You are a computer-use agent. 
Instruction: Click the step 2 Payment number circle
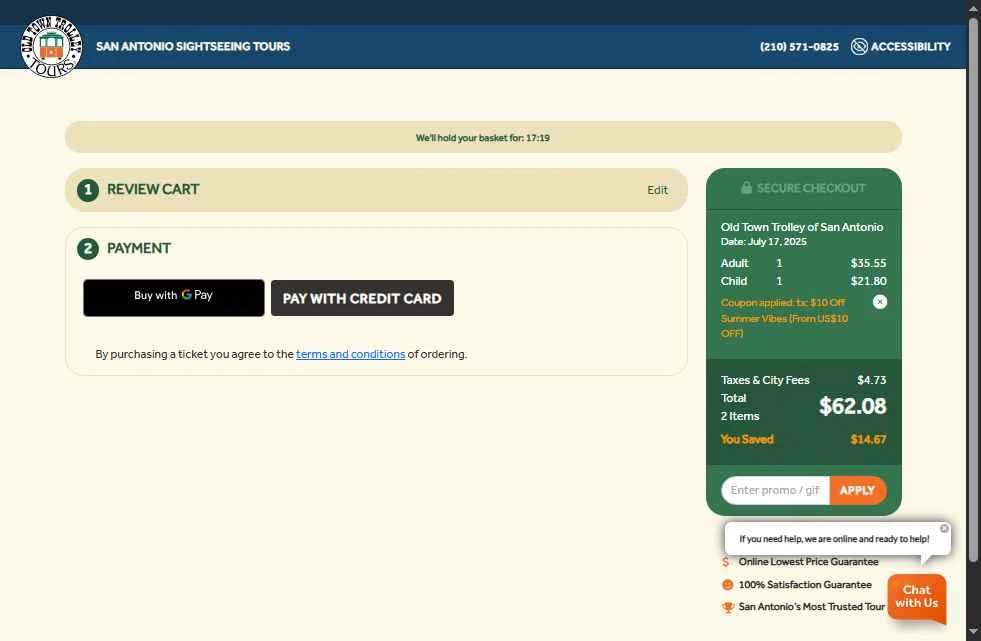coord(88,249)
